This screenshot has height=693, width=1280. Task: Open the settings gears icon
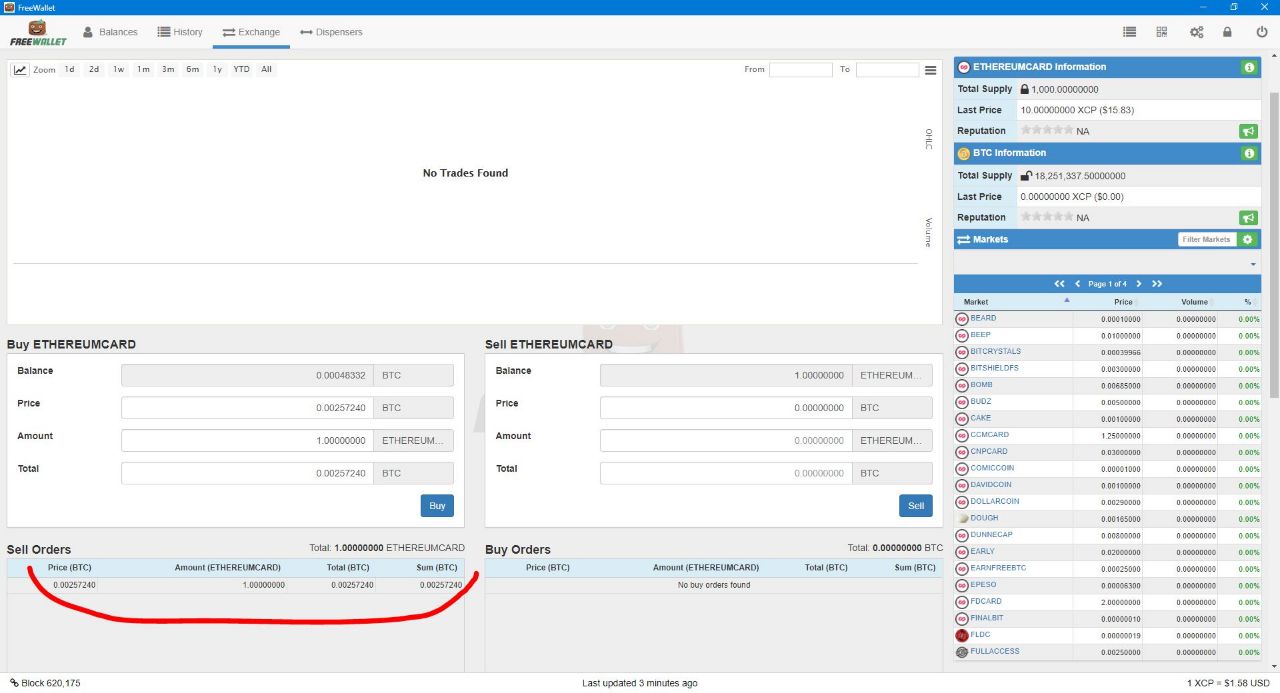point(1196,32)
